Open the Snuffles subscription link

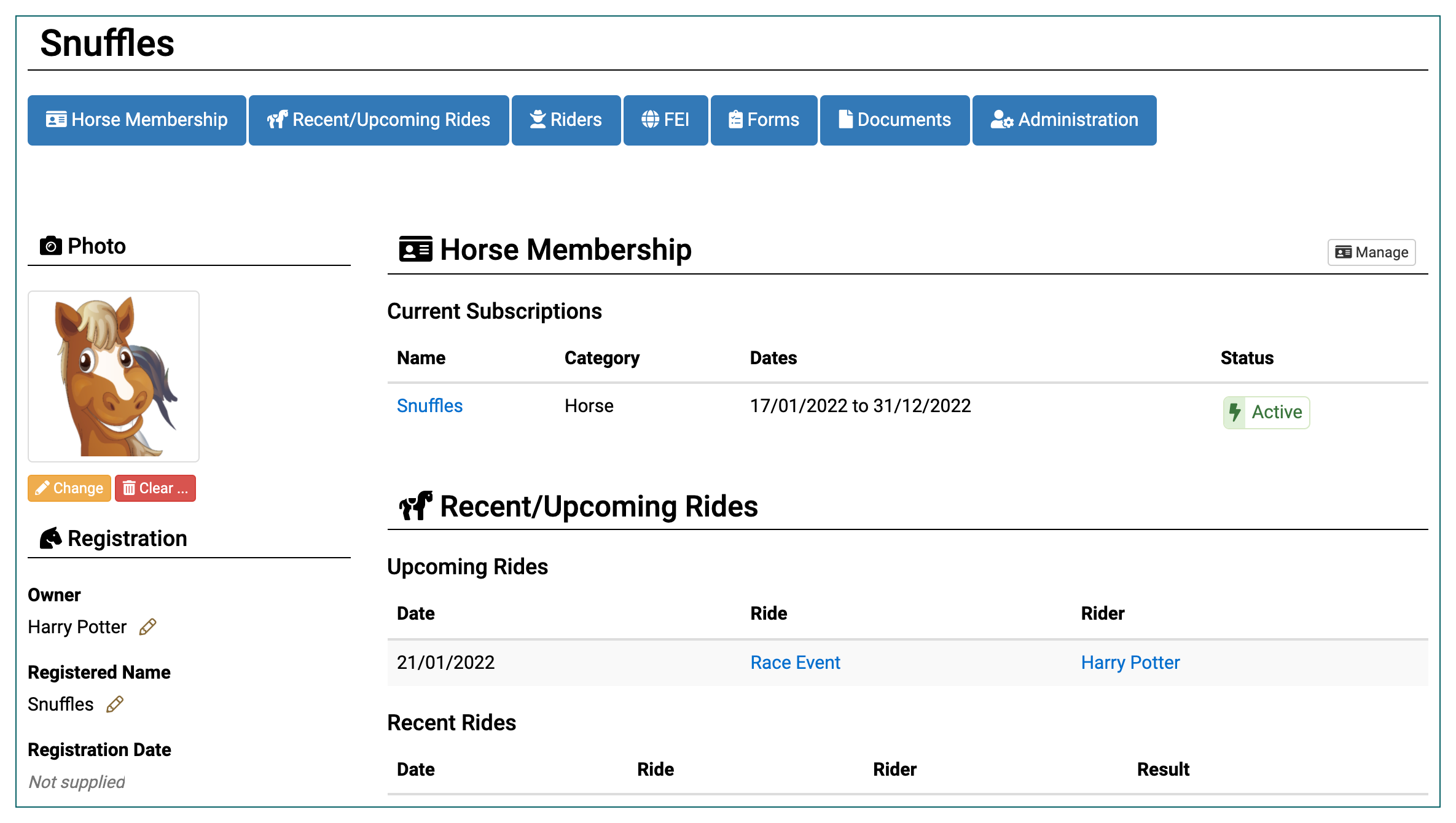429,406
